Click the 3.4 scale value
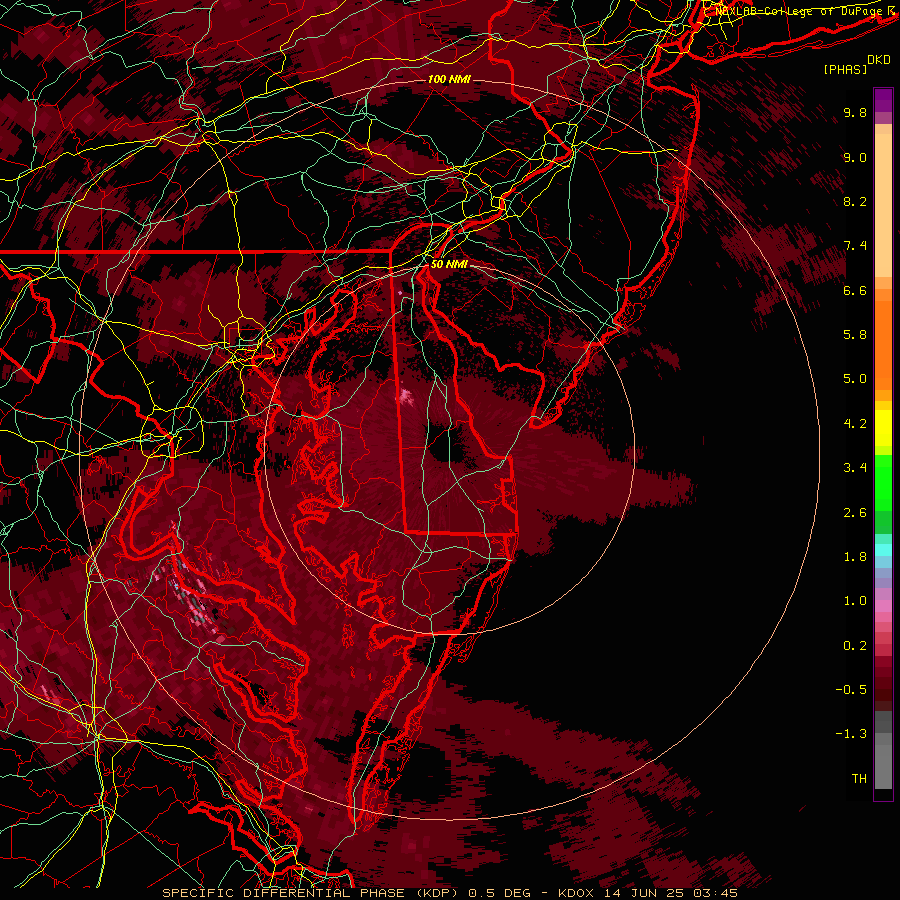Screen dimensions: 900x900 855,468
